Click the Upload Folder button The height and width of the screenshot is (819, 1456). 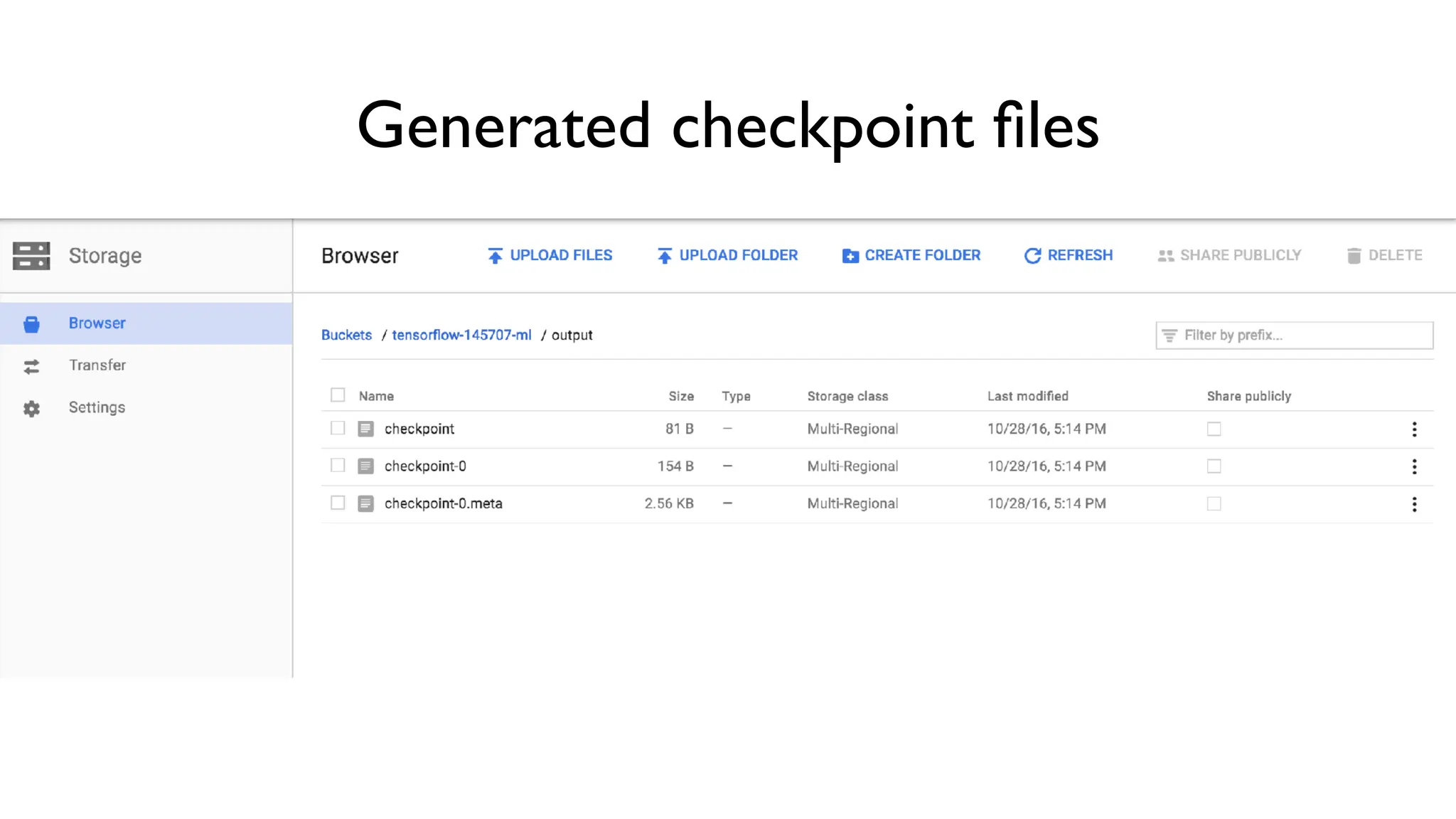point(727,255)
